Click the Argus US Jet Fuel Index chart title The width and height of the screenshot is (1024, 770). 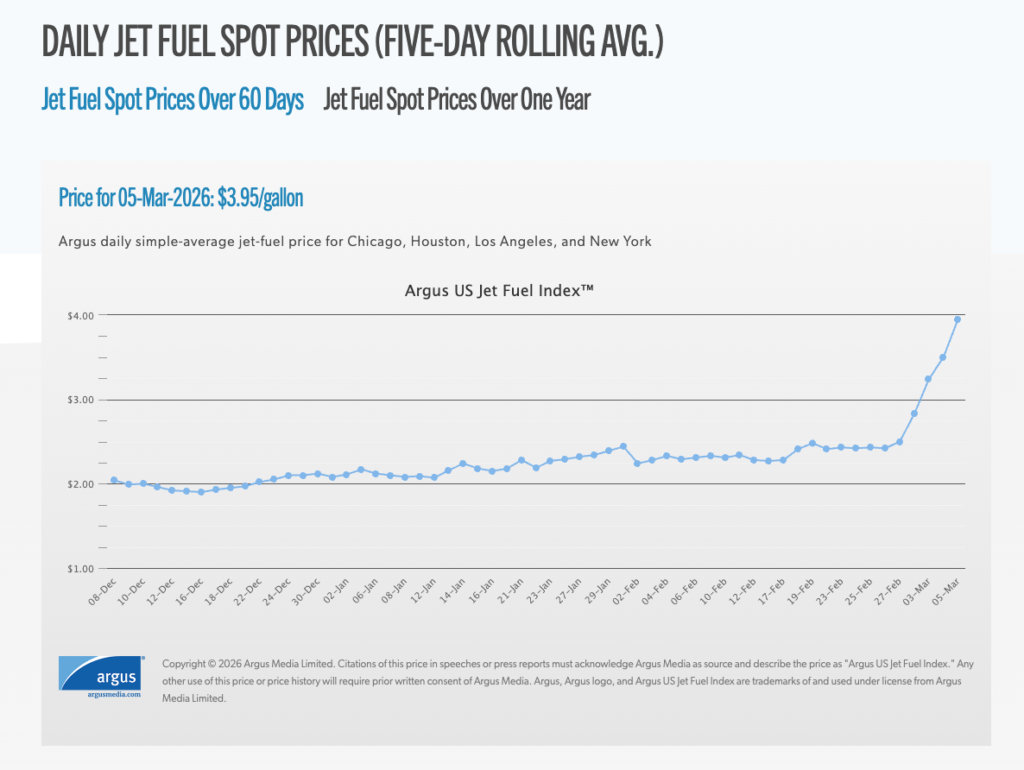(x=499, y=290)
